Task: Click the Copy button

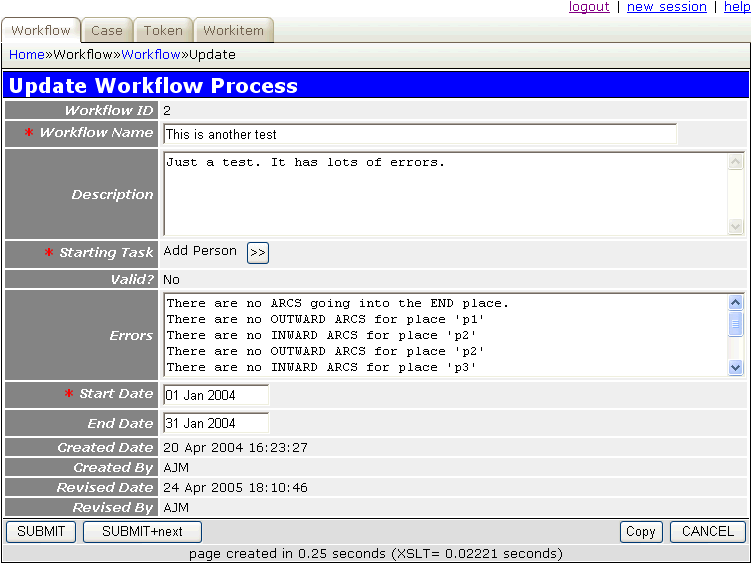Action: 641,531
